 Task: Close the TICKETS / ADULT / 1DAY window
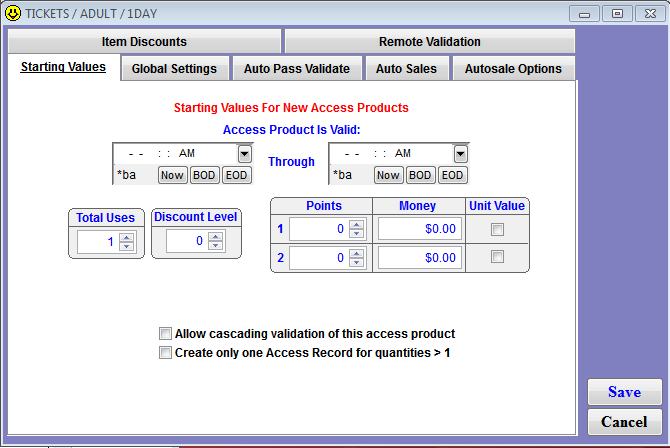click(x=650, y=14)
